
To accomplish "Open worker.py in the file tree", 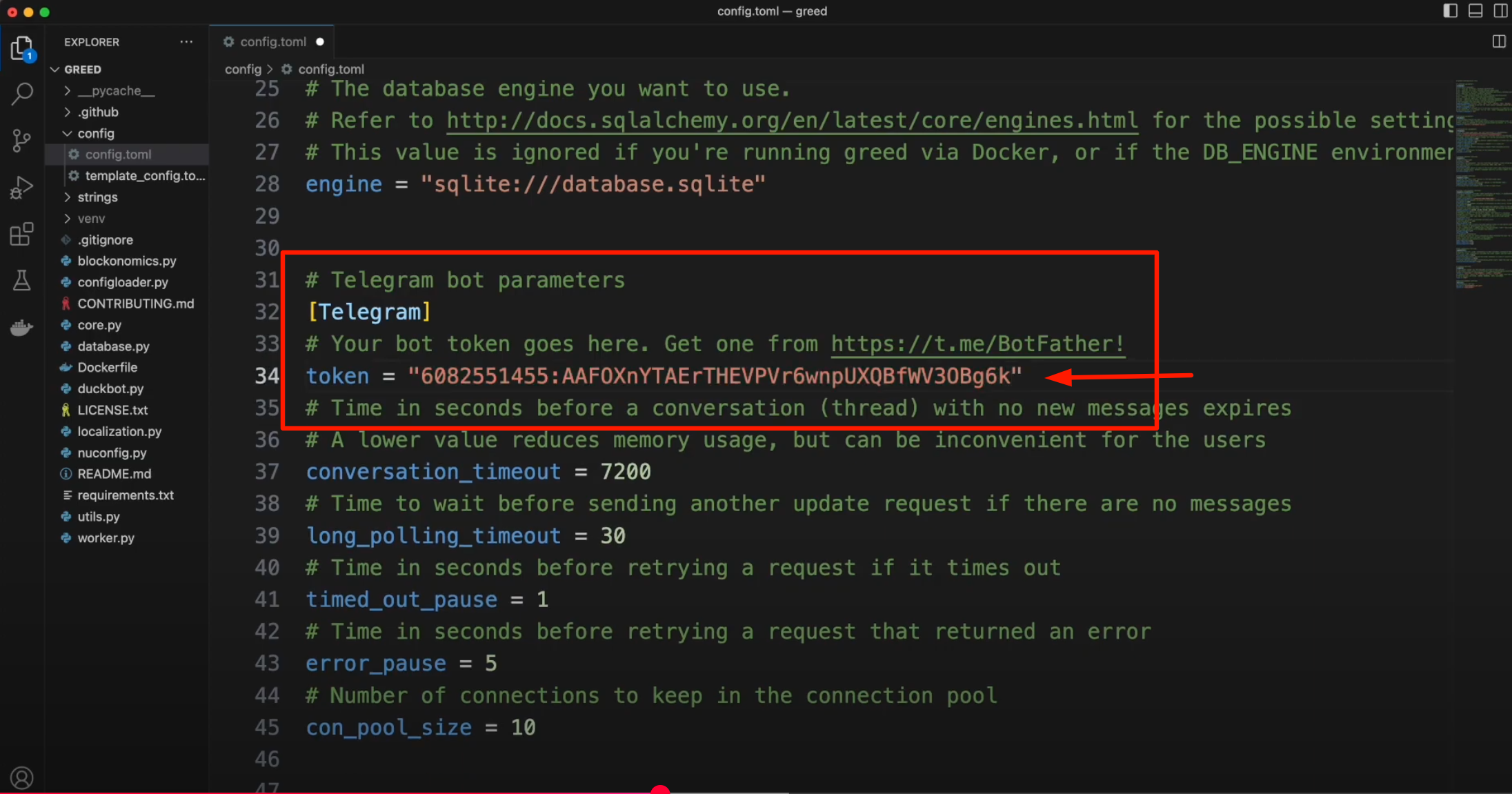I will tap(106, 537).
